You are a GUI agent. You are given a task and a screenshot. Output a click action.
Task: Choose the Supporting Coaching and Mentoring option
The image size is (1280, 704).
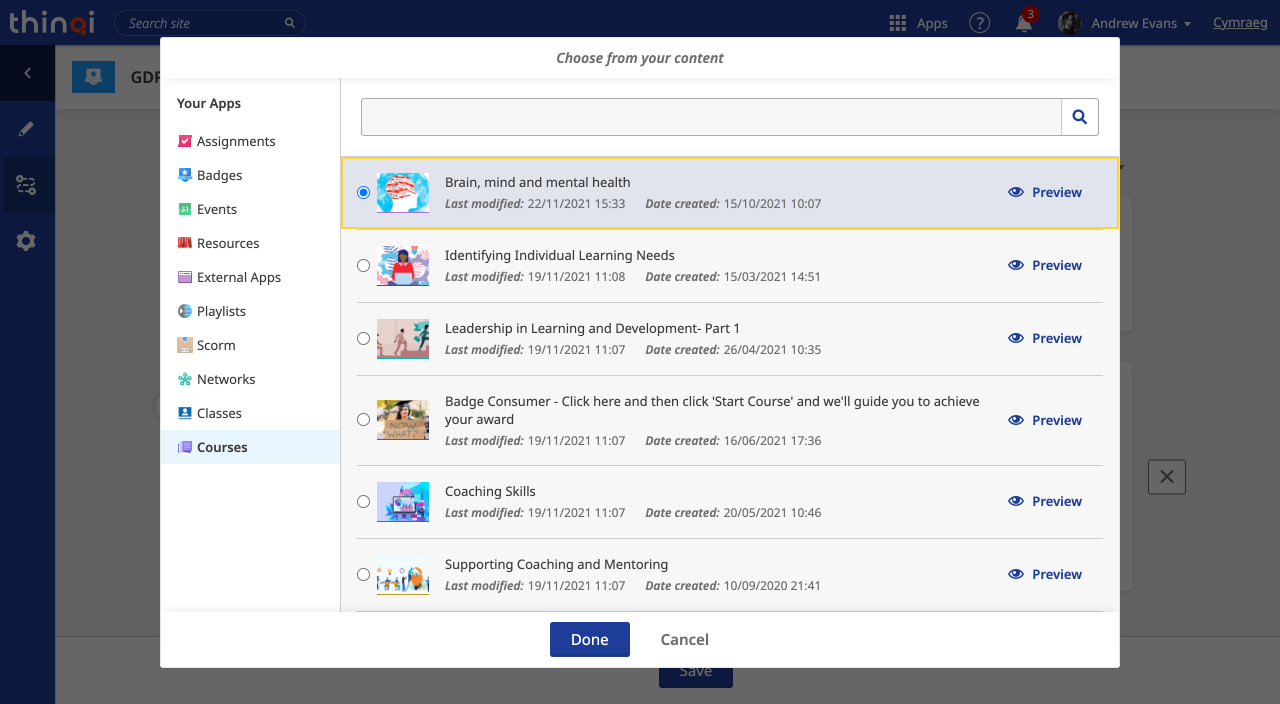coord(363,574)
